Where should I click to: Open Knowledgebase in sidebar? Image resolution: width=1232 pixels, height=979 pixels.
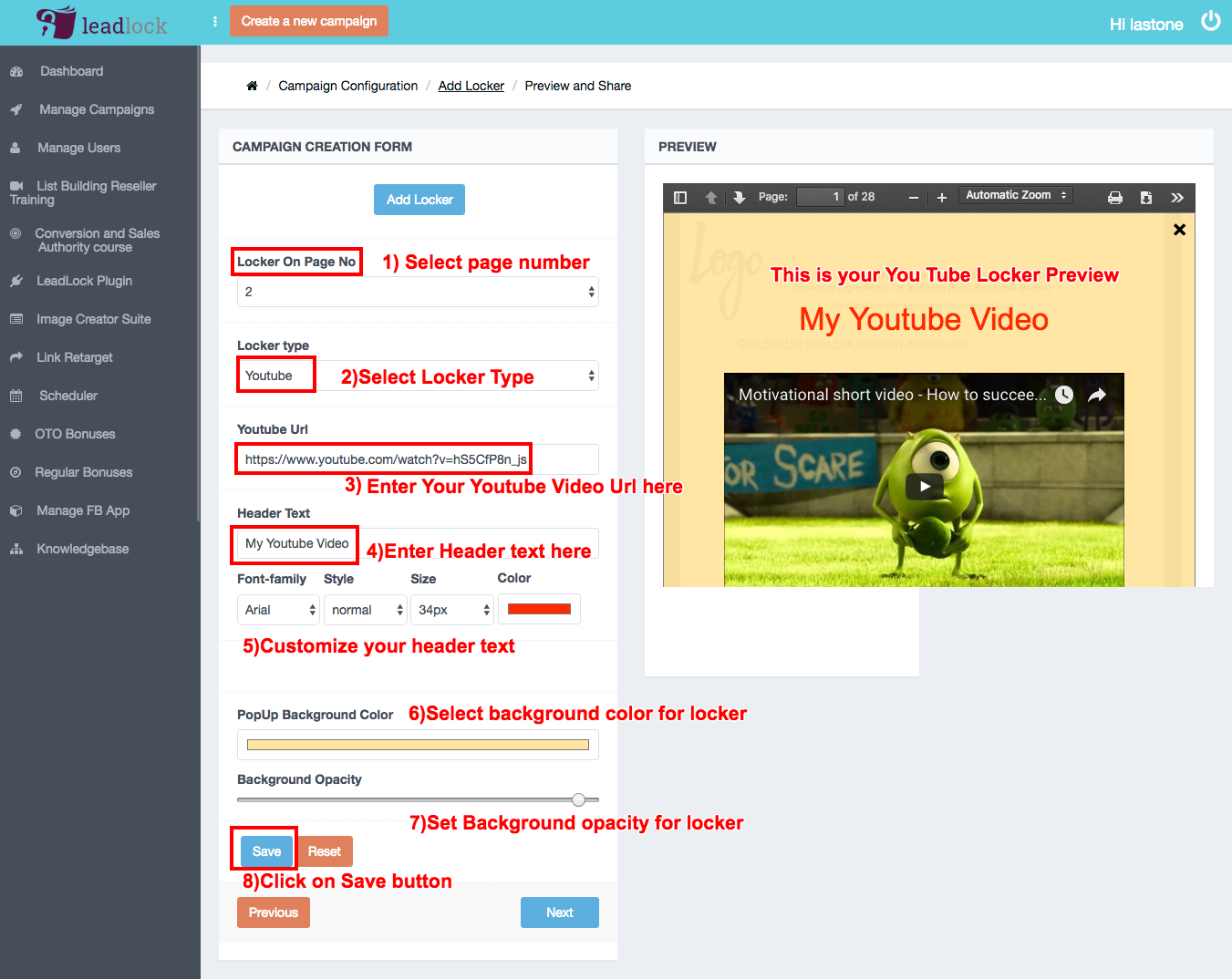[x=82, y=549]
